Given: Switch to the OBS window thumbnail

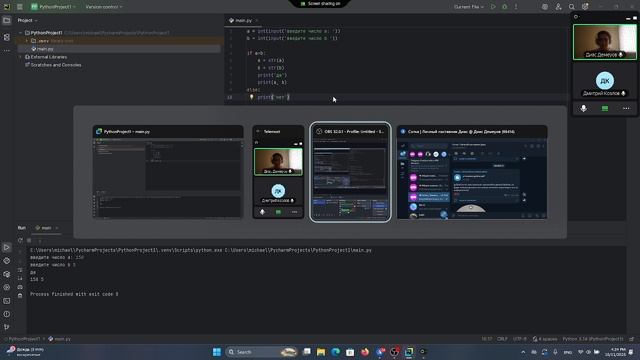Looking at the screenshot, I should coord(350,172).
